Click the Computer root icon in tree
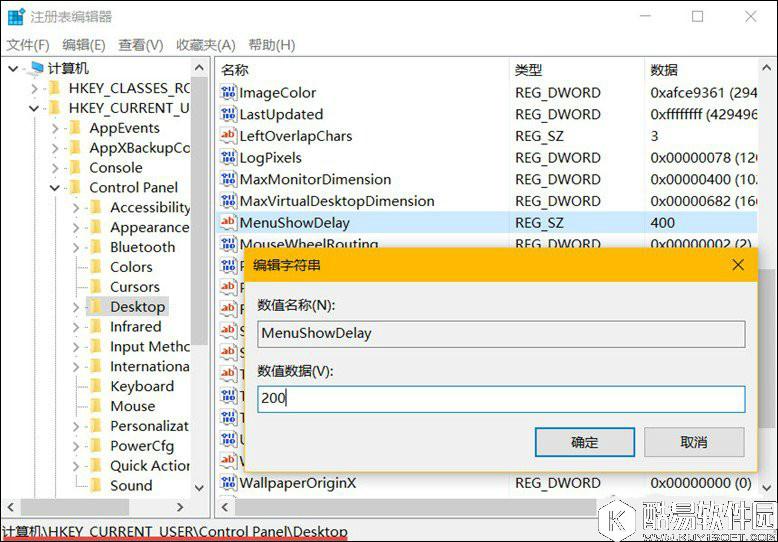This screenshot has height=542, width=778. coord(36,68)
